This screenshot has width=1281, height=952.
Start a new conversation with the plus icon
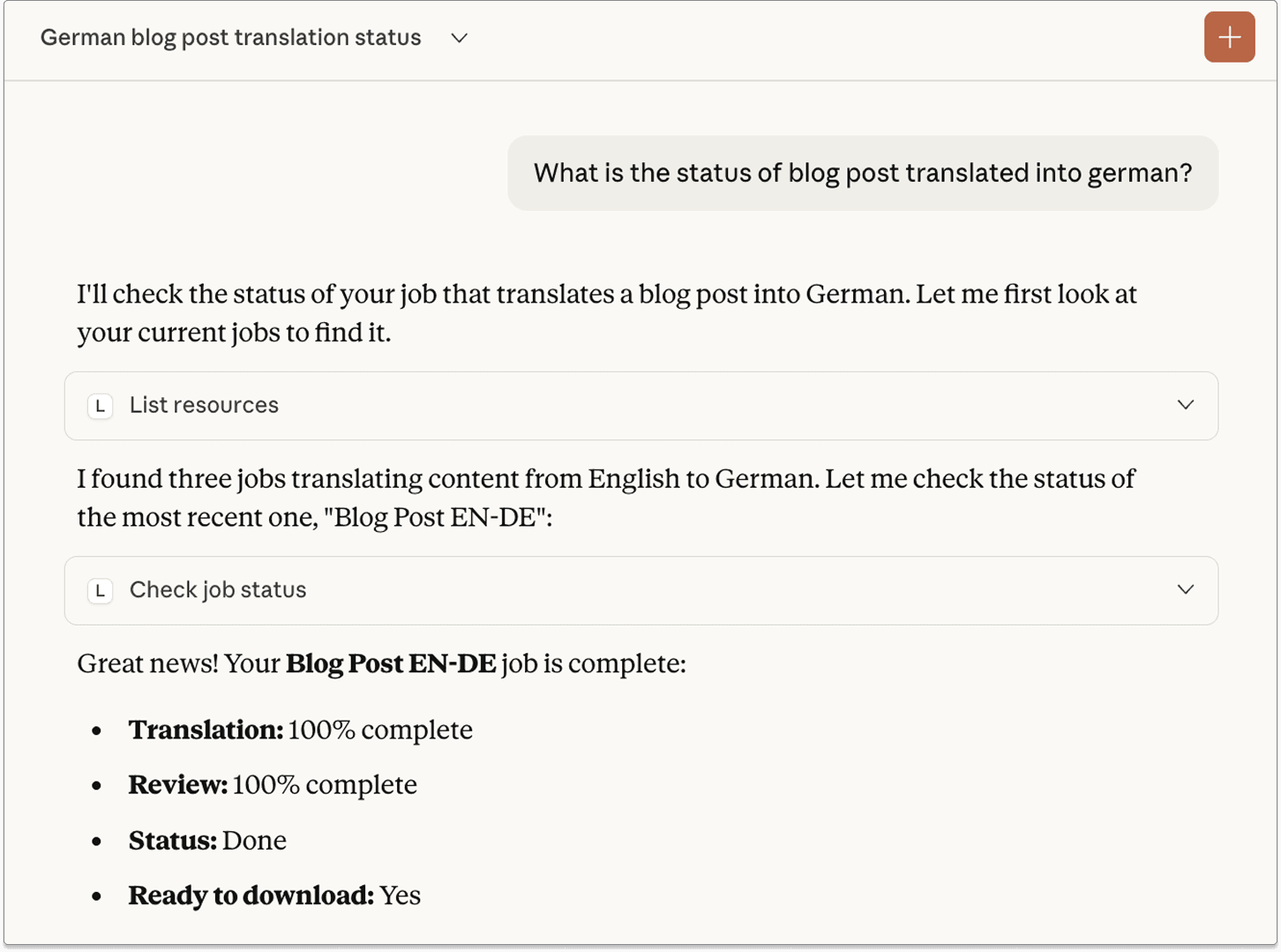coord(1229,37)
